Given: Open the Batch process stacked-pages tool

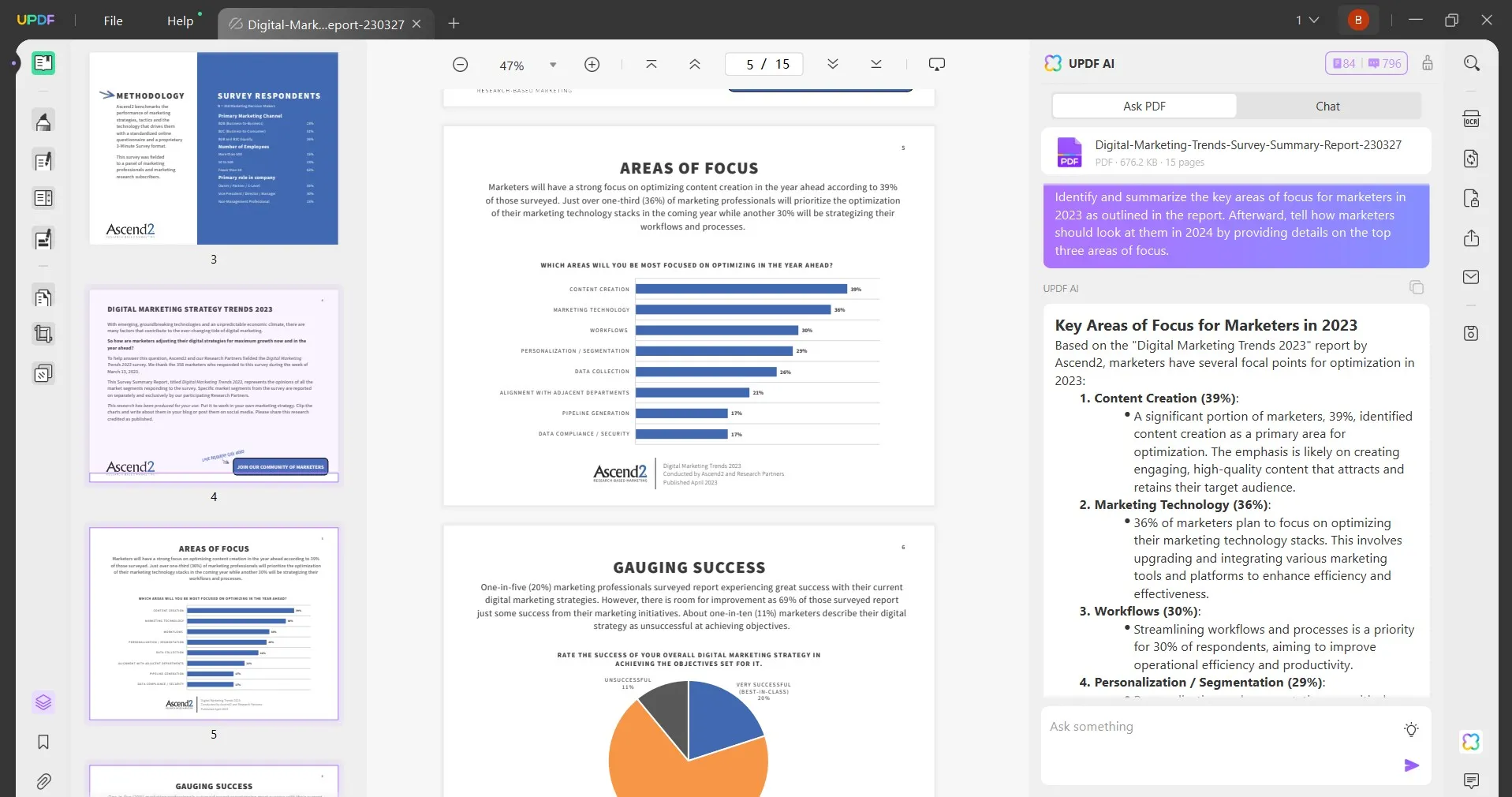Looking at the screenshot, I should pyautogui.click(x=43, y=373).
